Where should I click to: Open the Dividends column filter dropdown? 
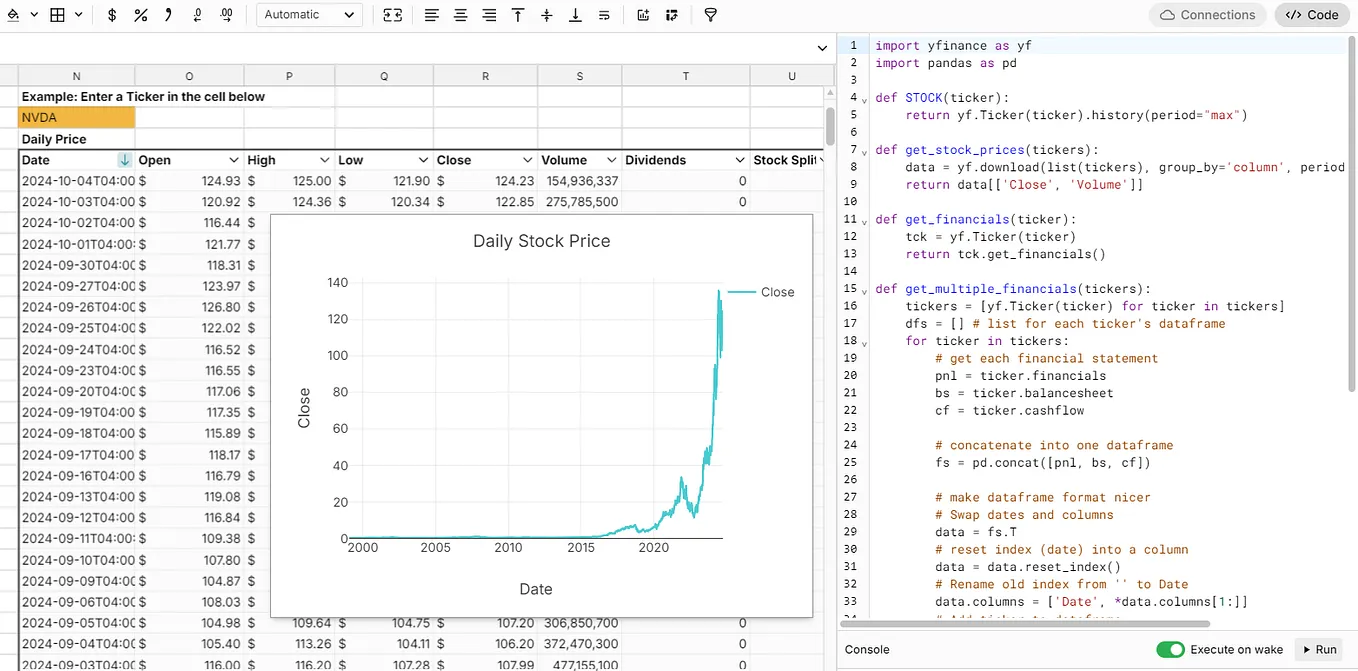740,160
